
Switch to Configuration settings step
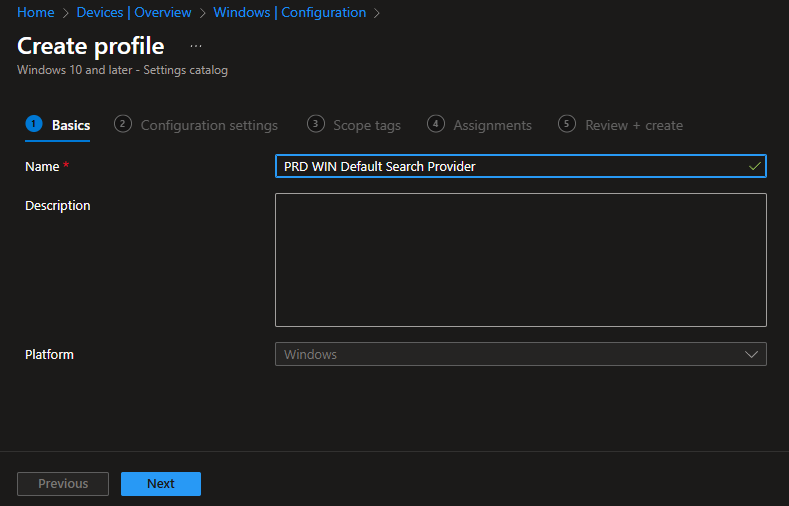(x=196, y=125)
